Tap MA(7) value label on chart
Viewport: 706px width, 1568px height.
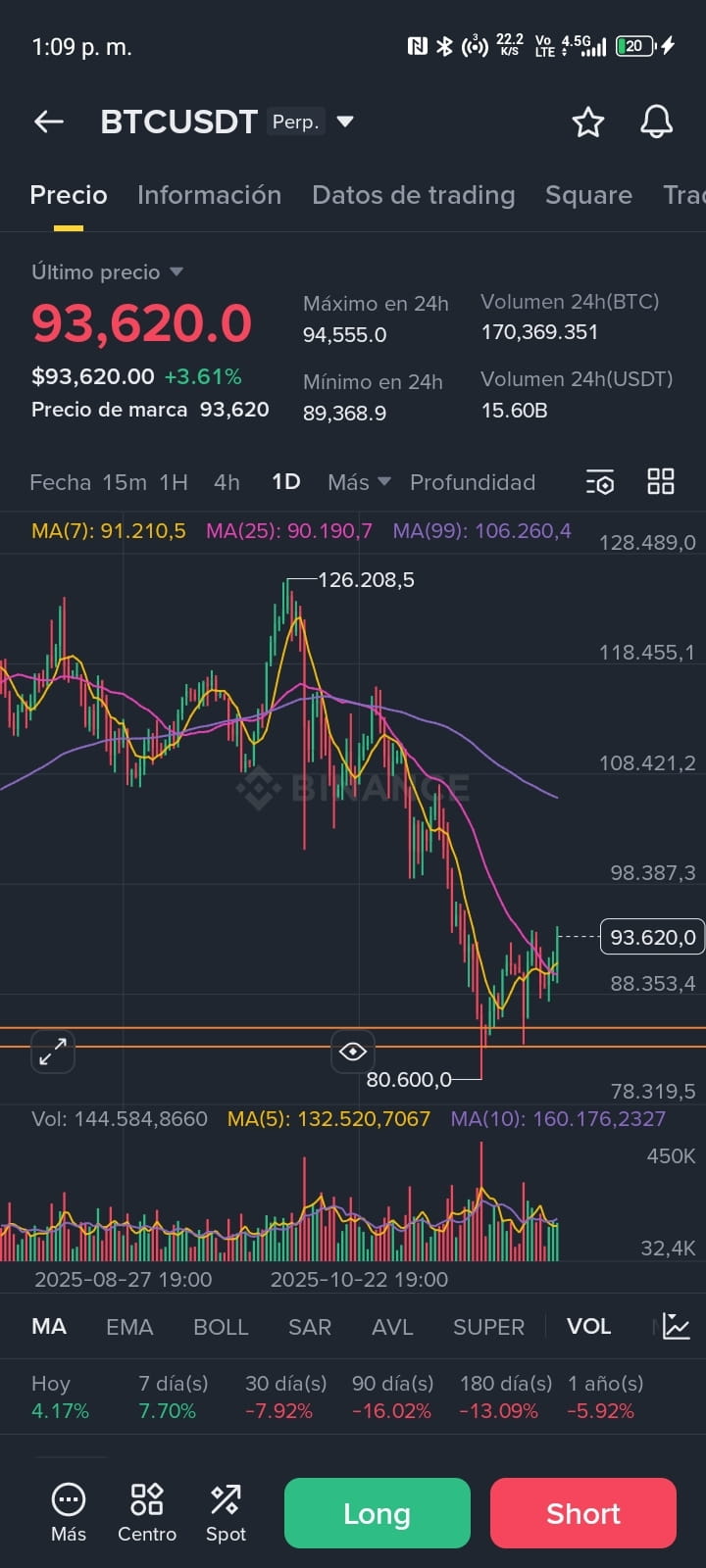click(x=108, y=531)
